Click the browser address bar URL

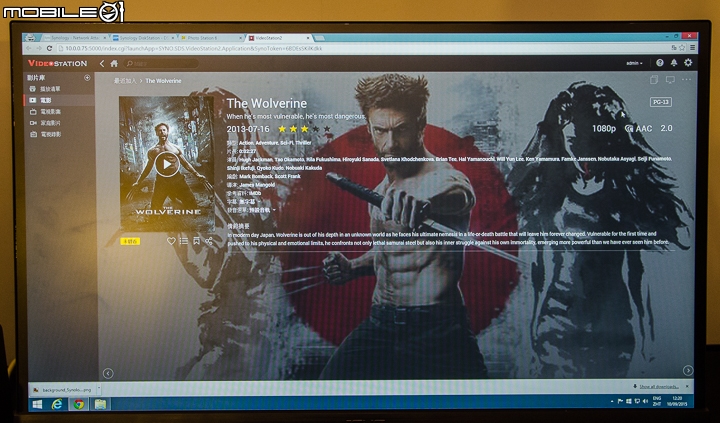pyautogui.click(x=193, y=48)
